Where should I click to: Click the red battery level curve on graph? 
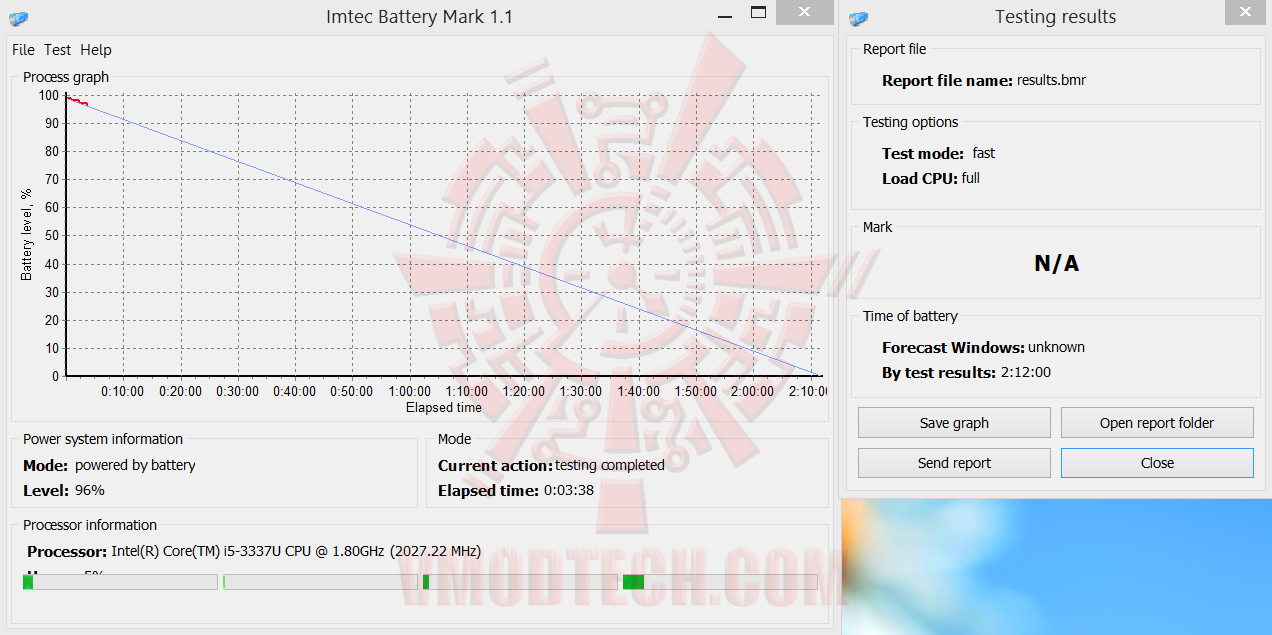(x=77, y=101)
